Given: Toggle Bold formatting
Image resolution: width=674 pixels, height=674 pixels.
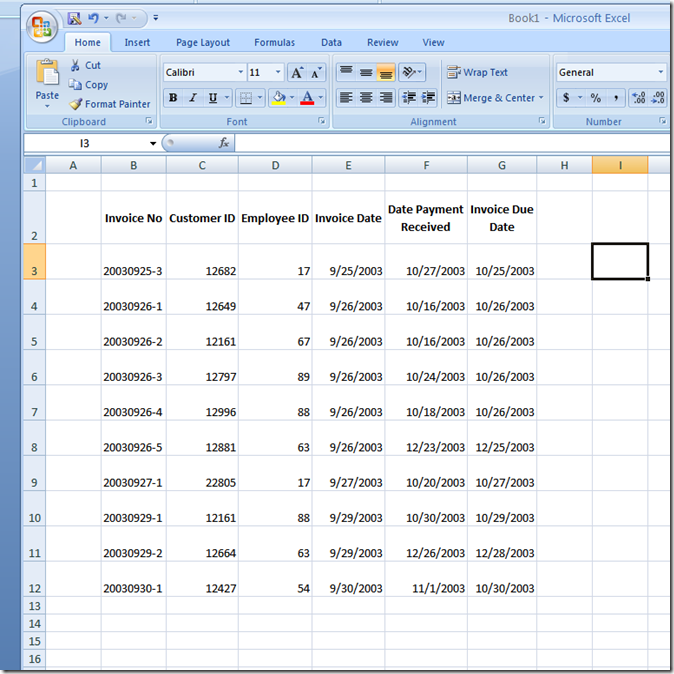Looking at the screenshot, I should coord(173,98).
